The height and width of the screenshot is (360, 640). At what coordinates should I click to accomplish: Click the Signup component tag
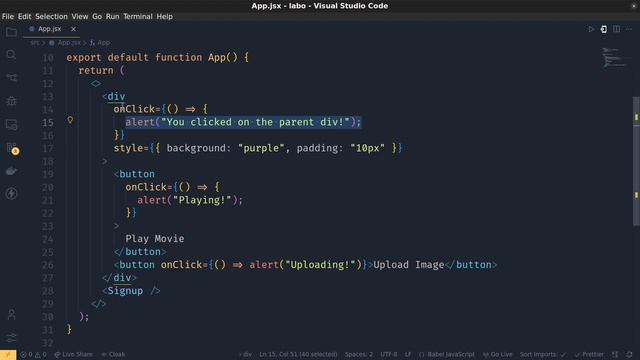click(125, 291)
